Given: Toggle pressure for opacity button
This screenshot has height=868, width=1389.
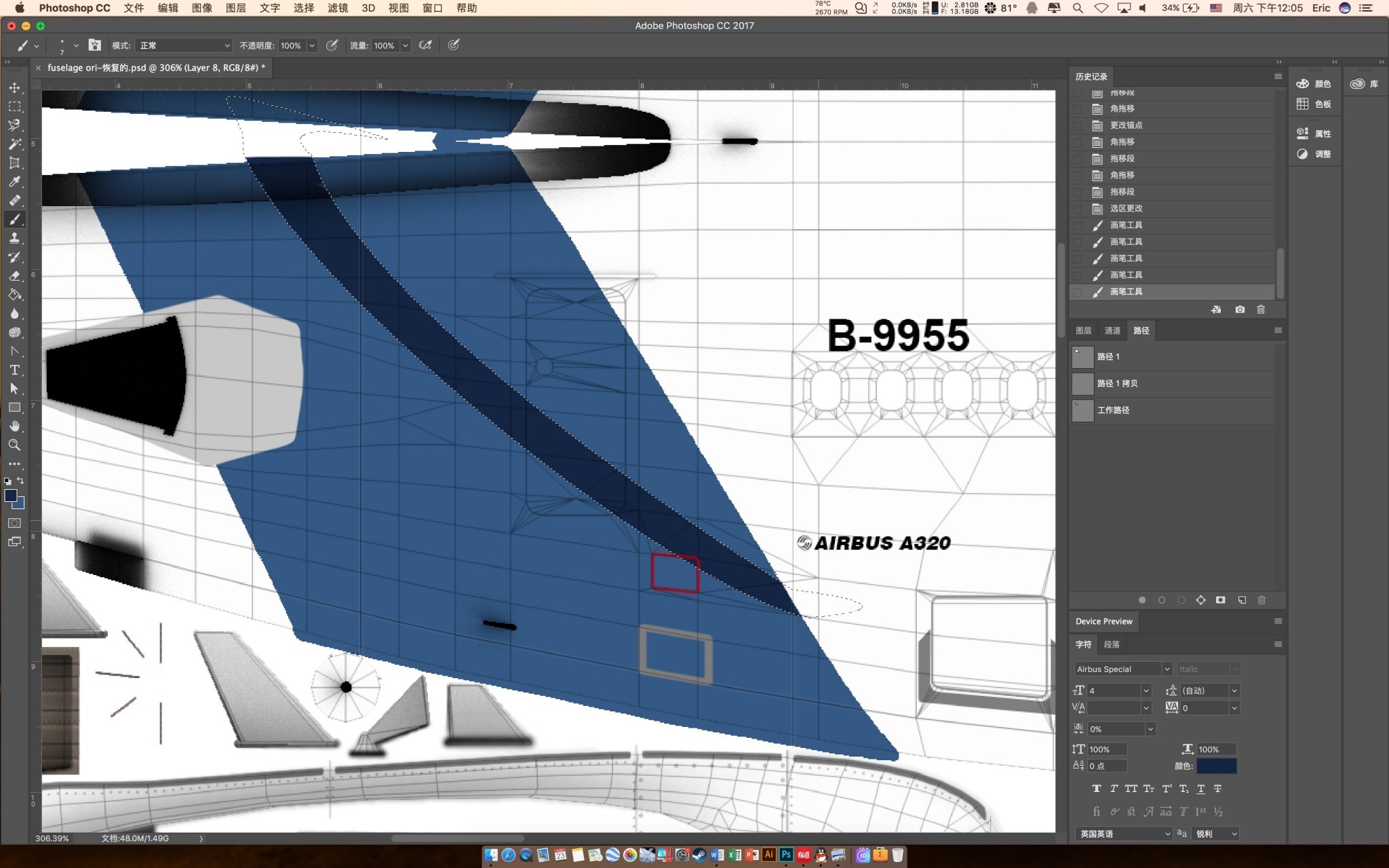Looking at the screenshot, I should coord(332,45).
